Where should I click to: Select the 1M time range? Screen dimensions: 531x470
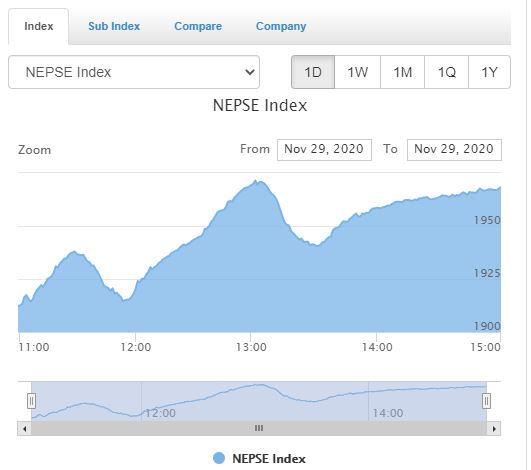coord(403,72)
